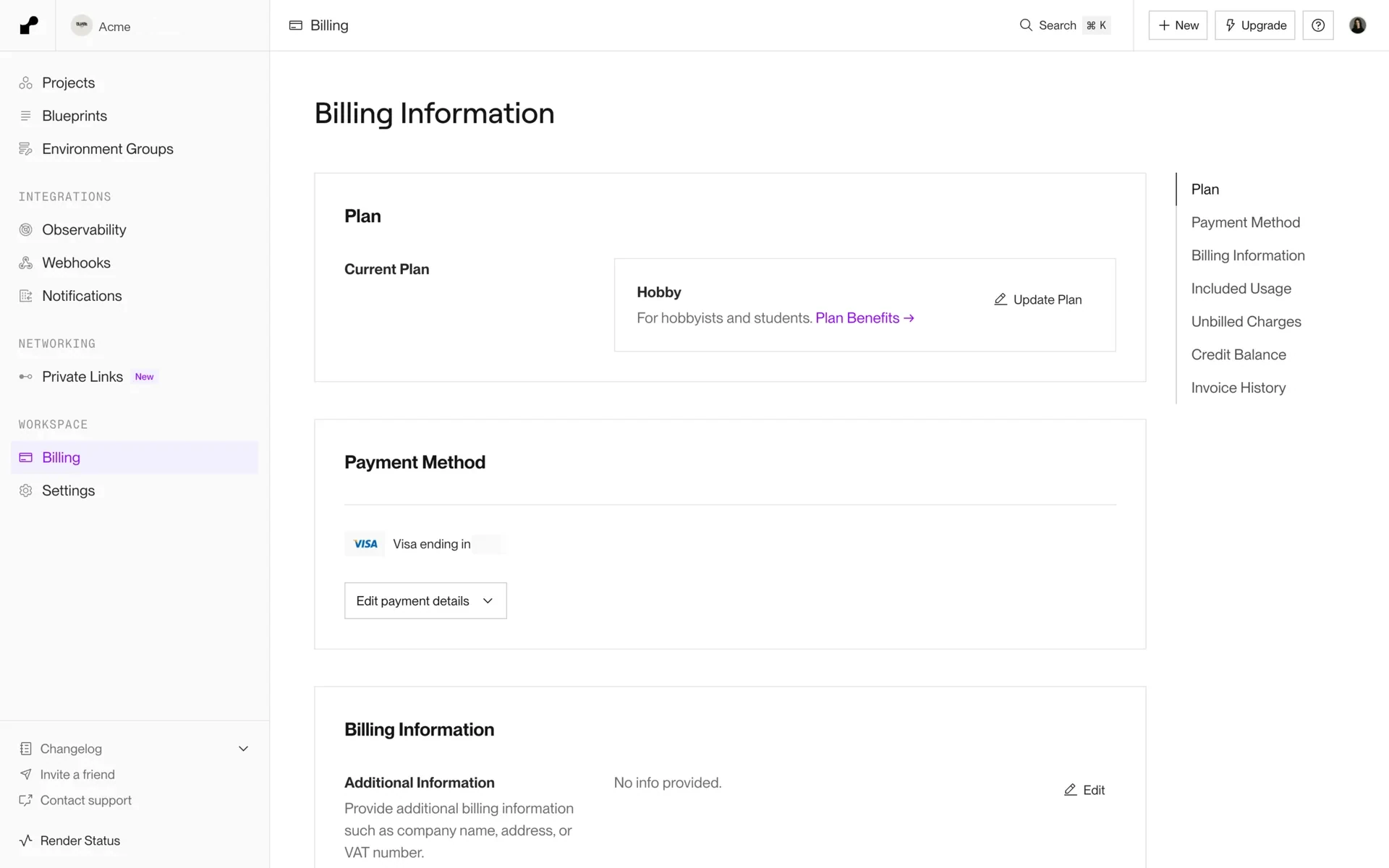1389x868 pixels.
Task: Jump to Invoice History section
Action: [x=1239, y=388]
